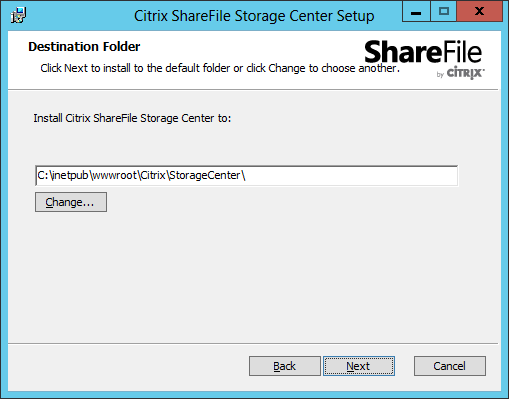Image resolution: width=509 pixels, height=399 pixels.
Task: Click 'inetpub' inside the install path
Action: coord(70,175)
